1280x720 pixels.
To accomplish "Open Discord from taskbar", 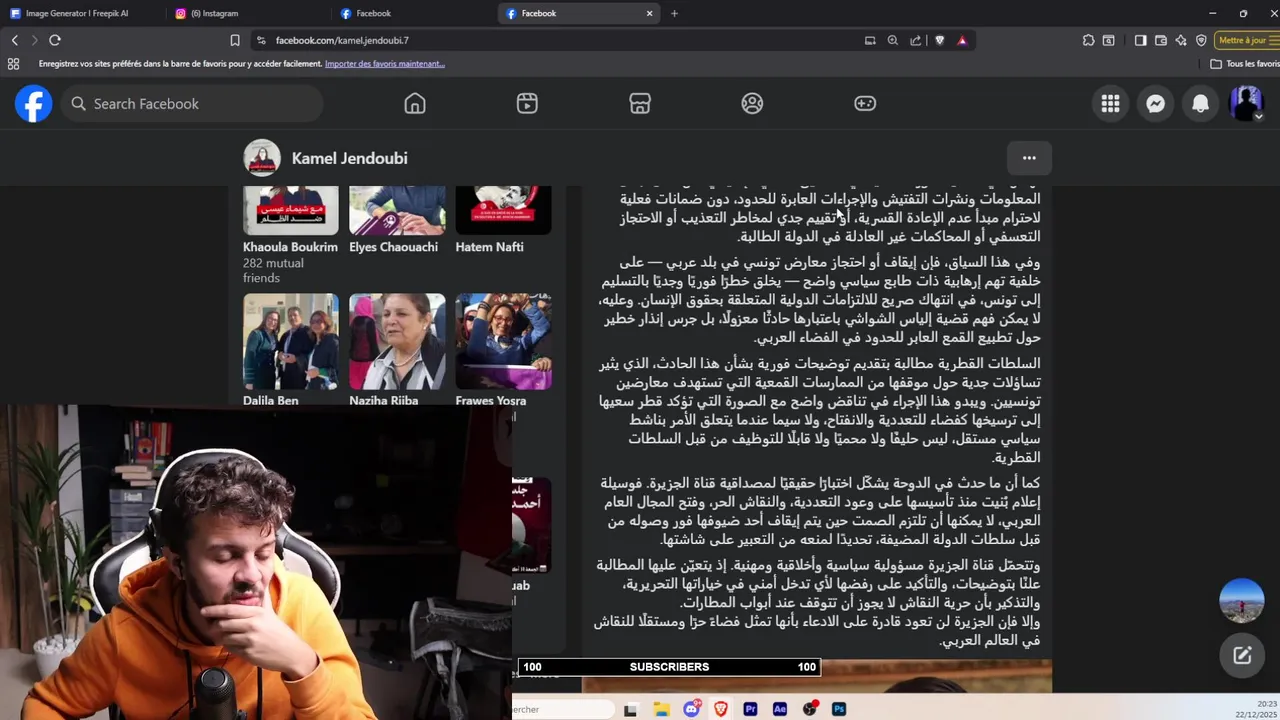I will tap(691, 709).
